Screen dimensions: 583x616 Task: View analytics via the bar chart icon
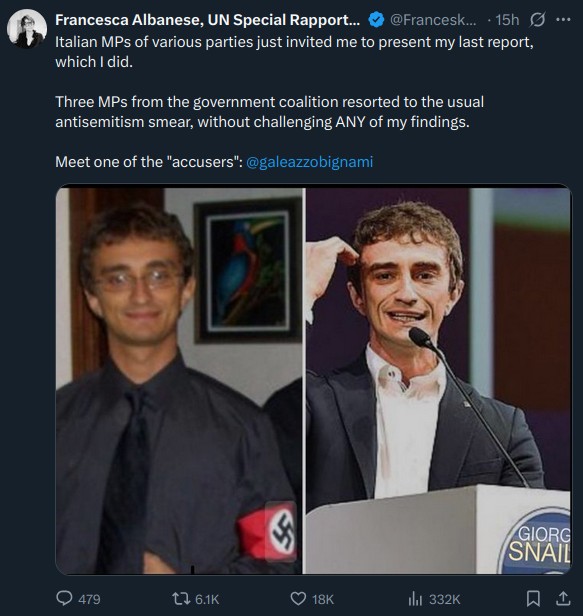[415, 599]
